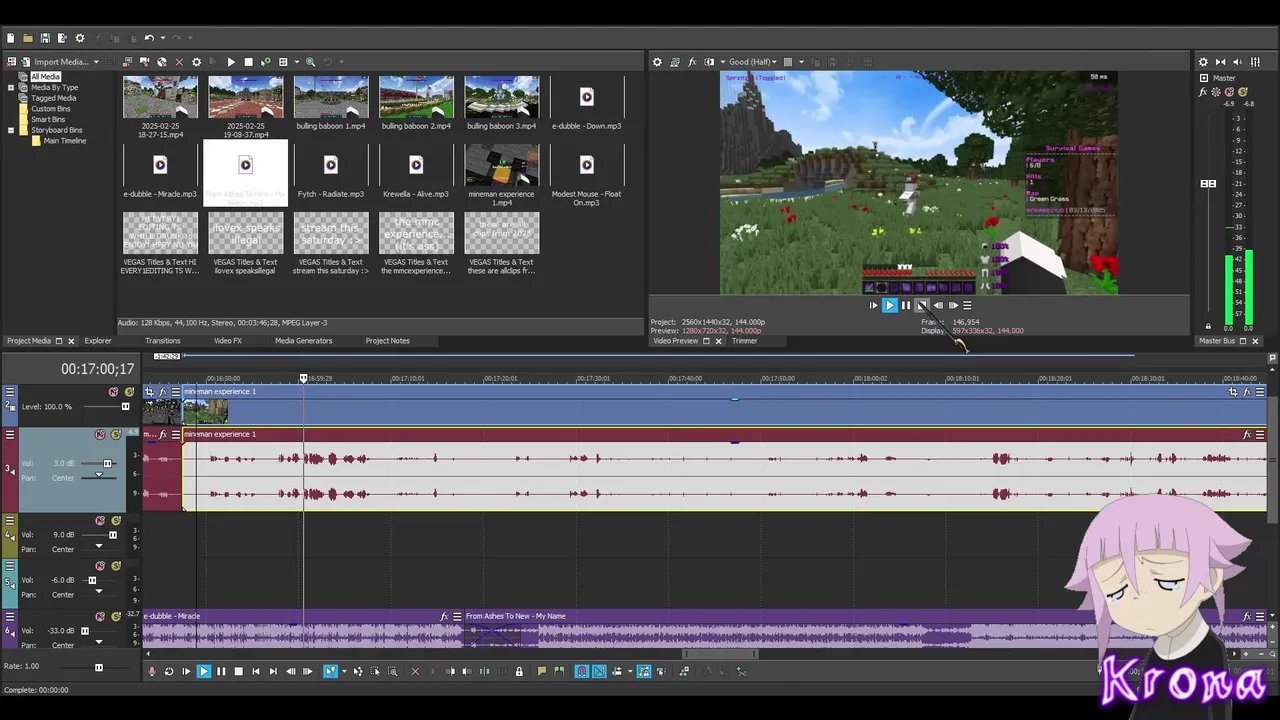The width and height of the screenshot is (1280, 720).
Task: Collapse the Storyboard Bins tree node
Action: 11,130
